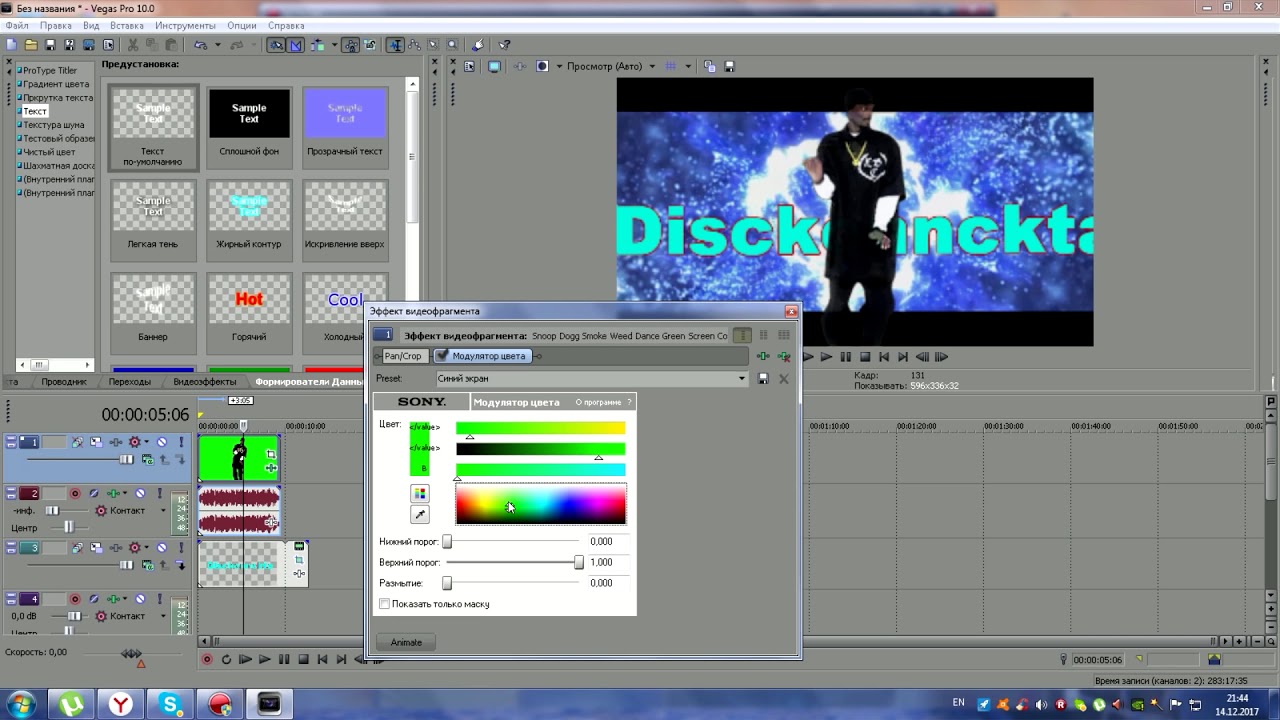Open color palette button in effect dialog
The height and width of the screenshot is (720, 1280).
420,493
